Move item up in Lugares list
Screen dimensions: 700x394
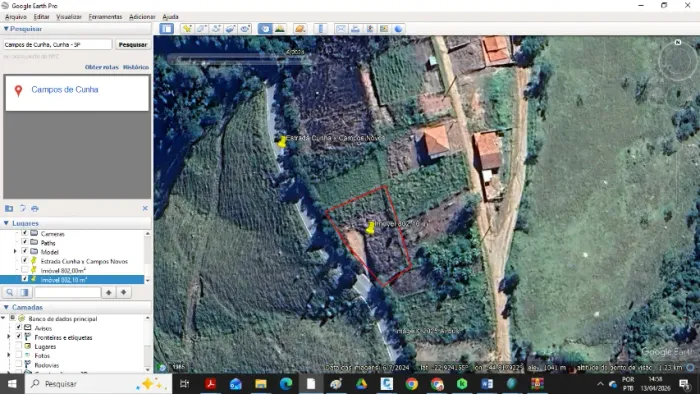108,292
